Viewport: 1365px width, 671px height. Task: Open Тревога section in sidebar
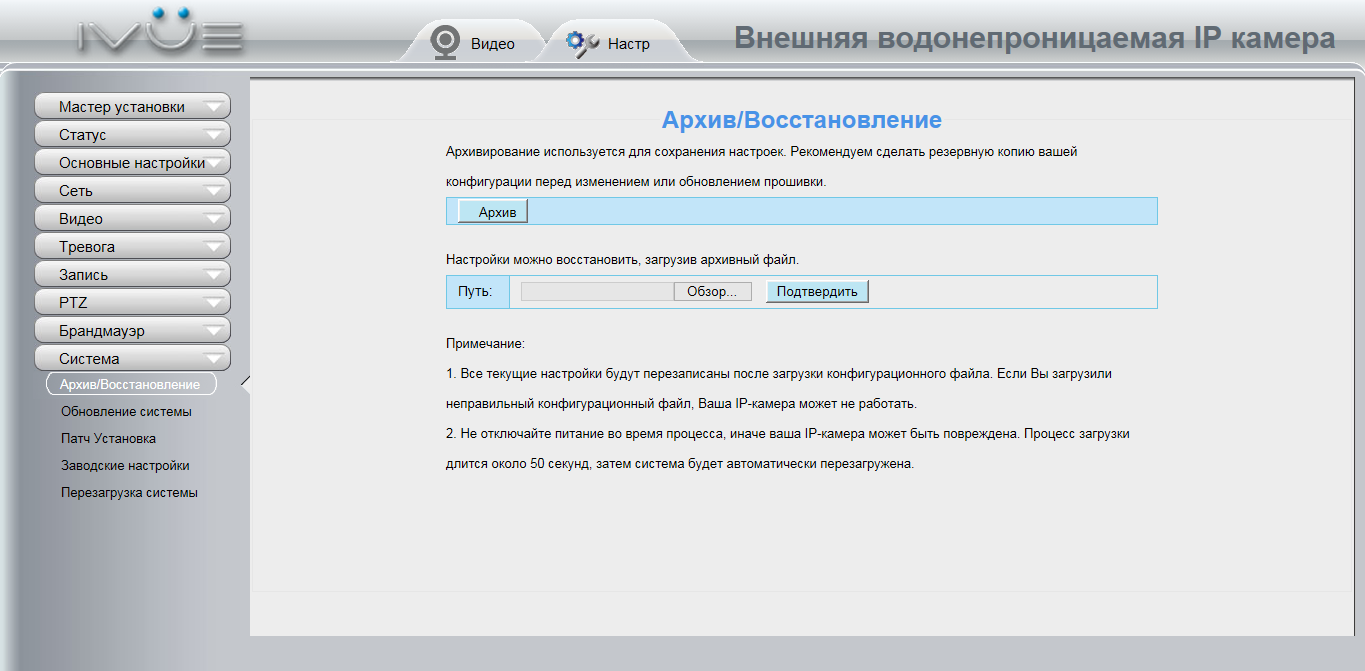(132, 246)
